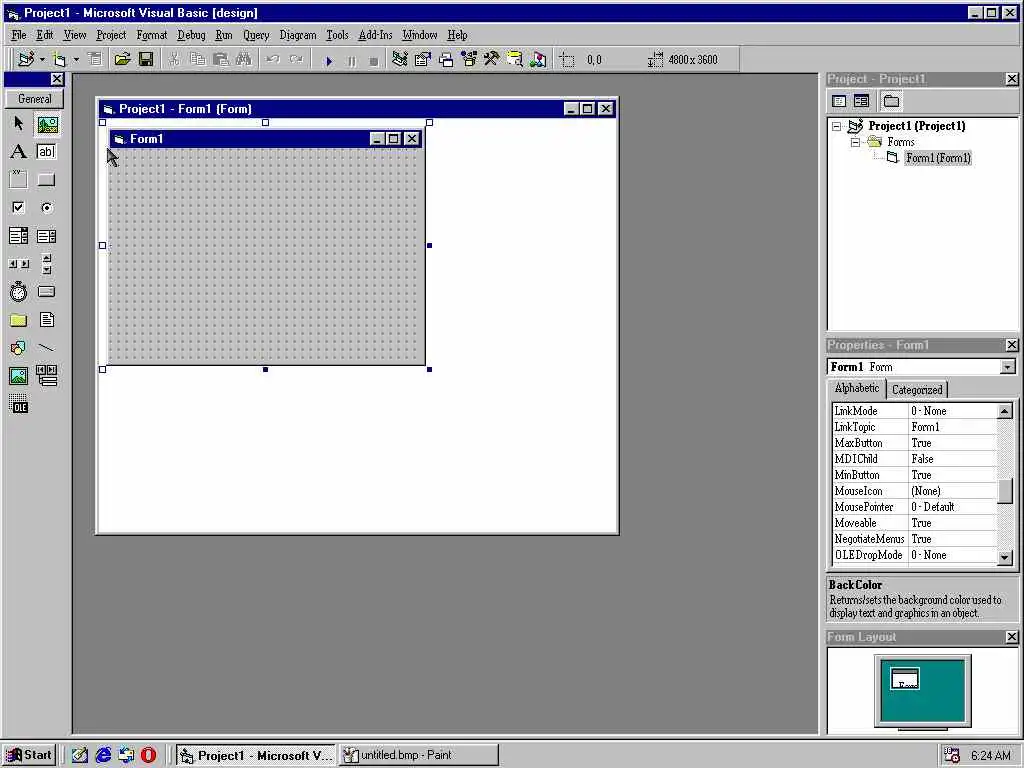Select the Data control tool

(x=46, y=376)
